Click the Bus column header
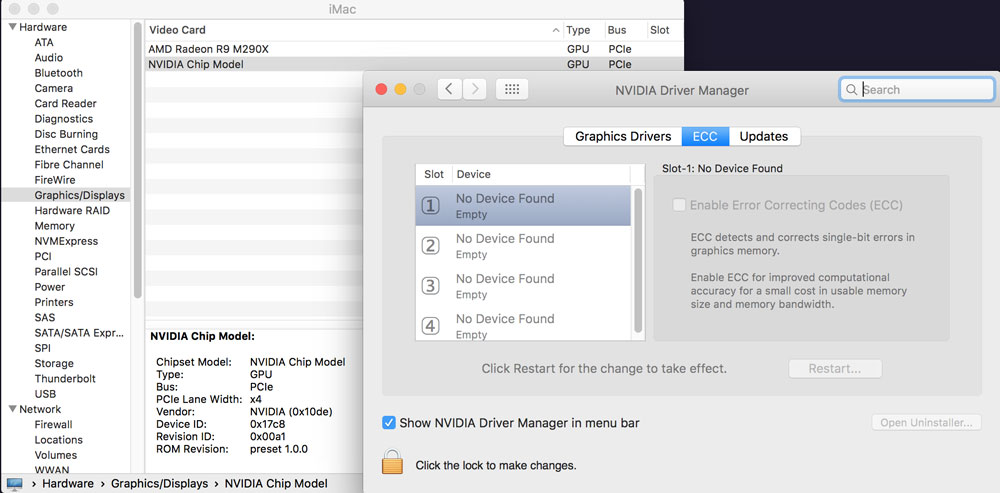1000x493 pixels. pos(617,30)
